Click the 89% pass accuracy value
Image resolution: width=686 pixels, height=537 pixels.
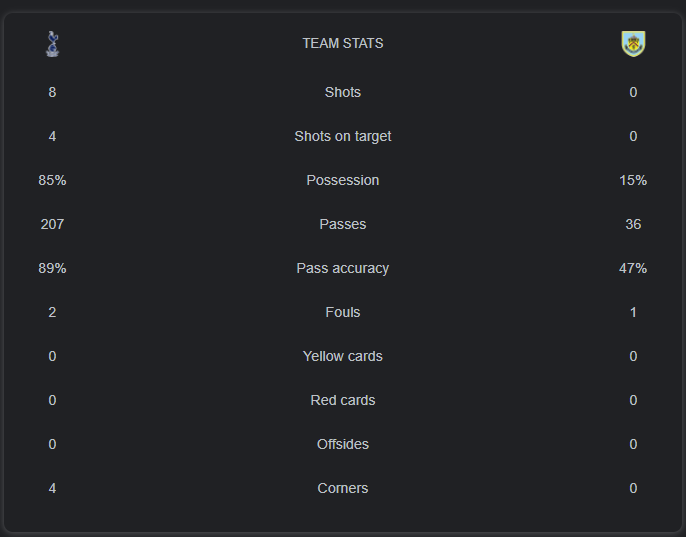point(52,268)
